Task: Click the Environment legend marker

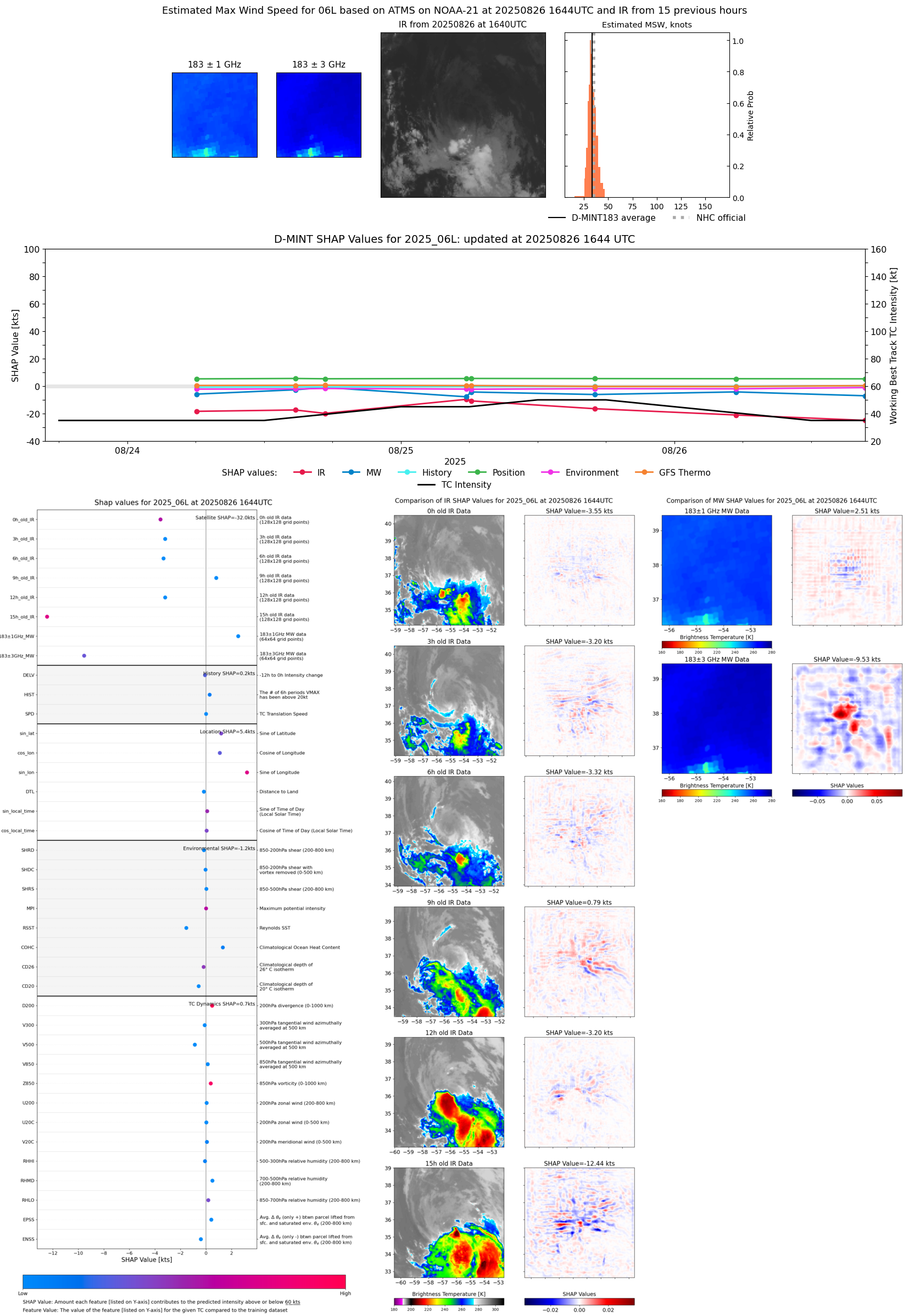Action: click(x=550, y=472)
